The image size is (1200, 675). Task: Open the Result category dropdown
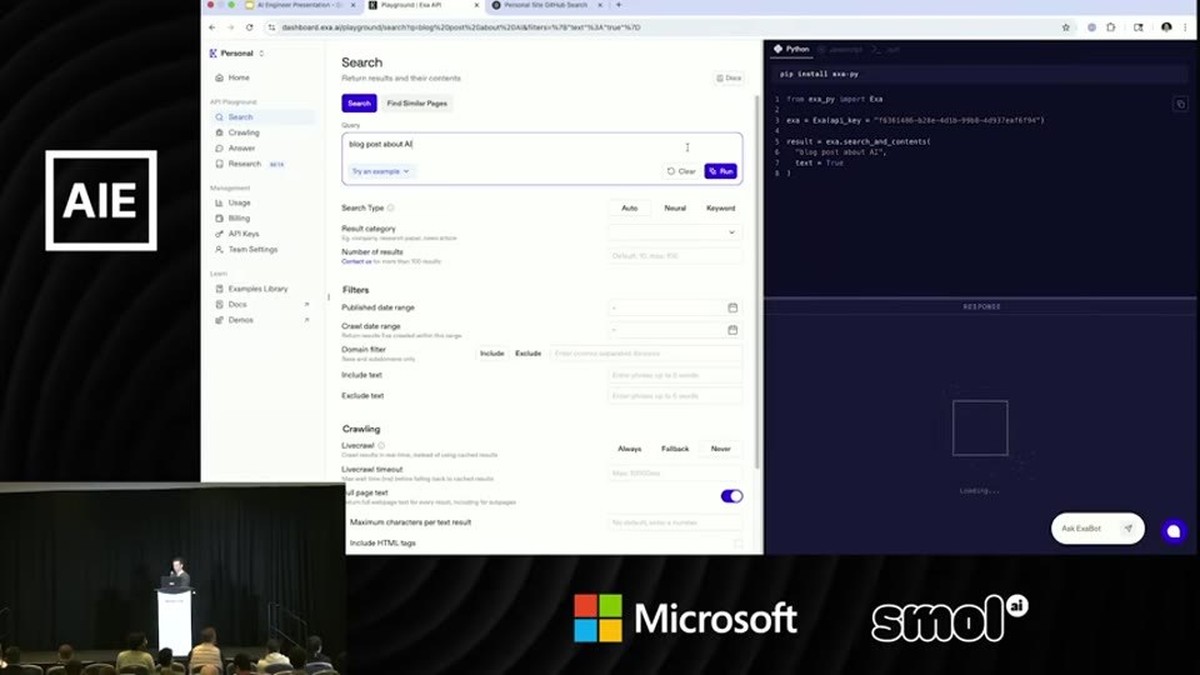(x=675, y=232)
